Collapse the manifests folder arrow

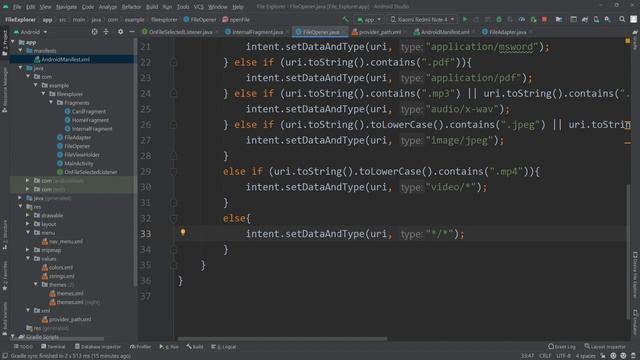20,51
